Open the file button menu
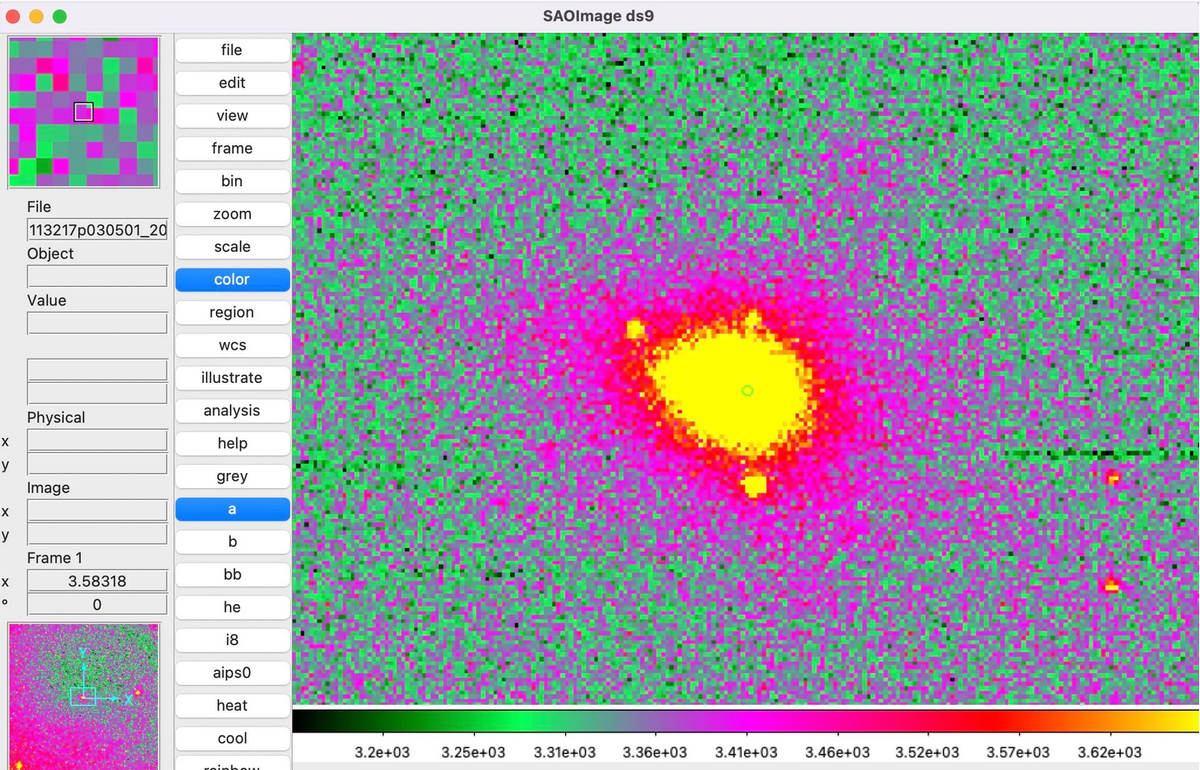Screen dimensions: 1200x770 pos(232,50)
